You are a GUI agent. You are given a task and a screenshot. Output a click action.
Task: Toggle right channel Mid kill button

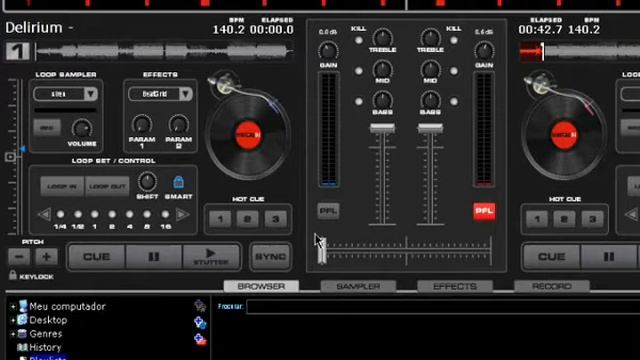[453, 71]
